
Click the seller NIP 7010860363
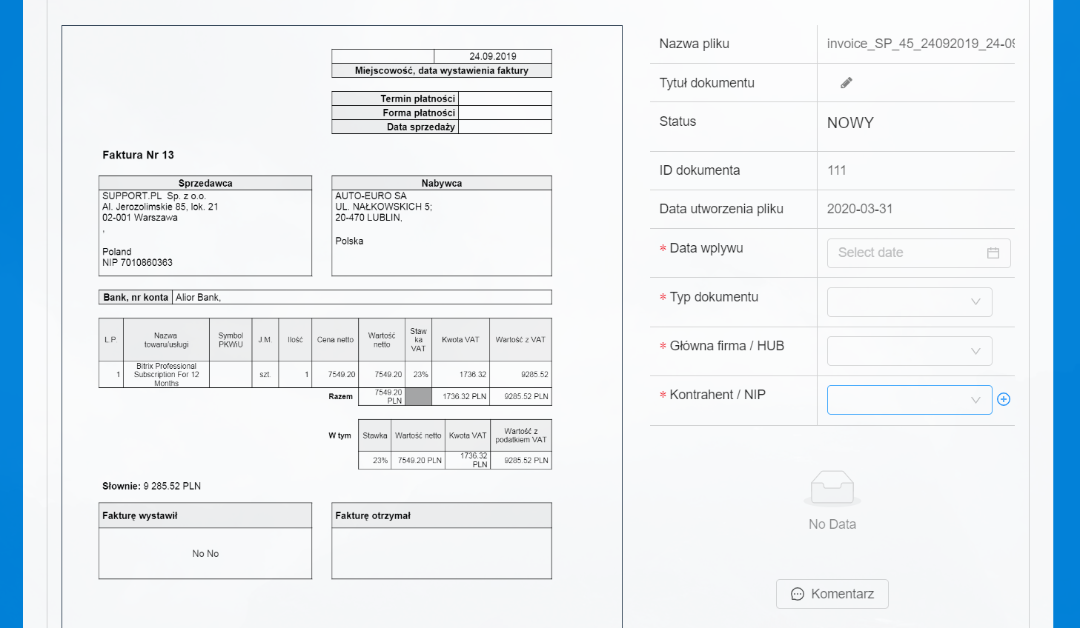(137, 262)
